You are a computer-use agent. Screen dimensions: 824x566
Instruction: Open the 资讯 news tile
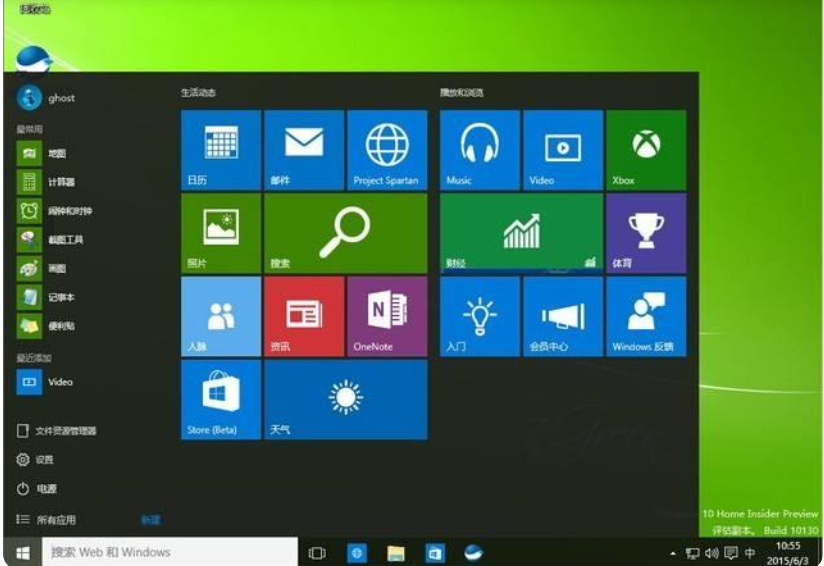pyautogui.click(x=304, y=316)
